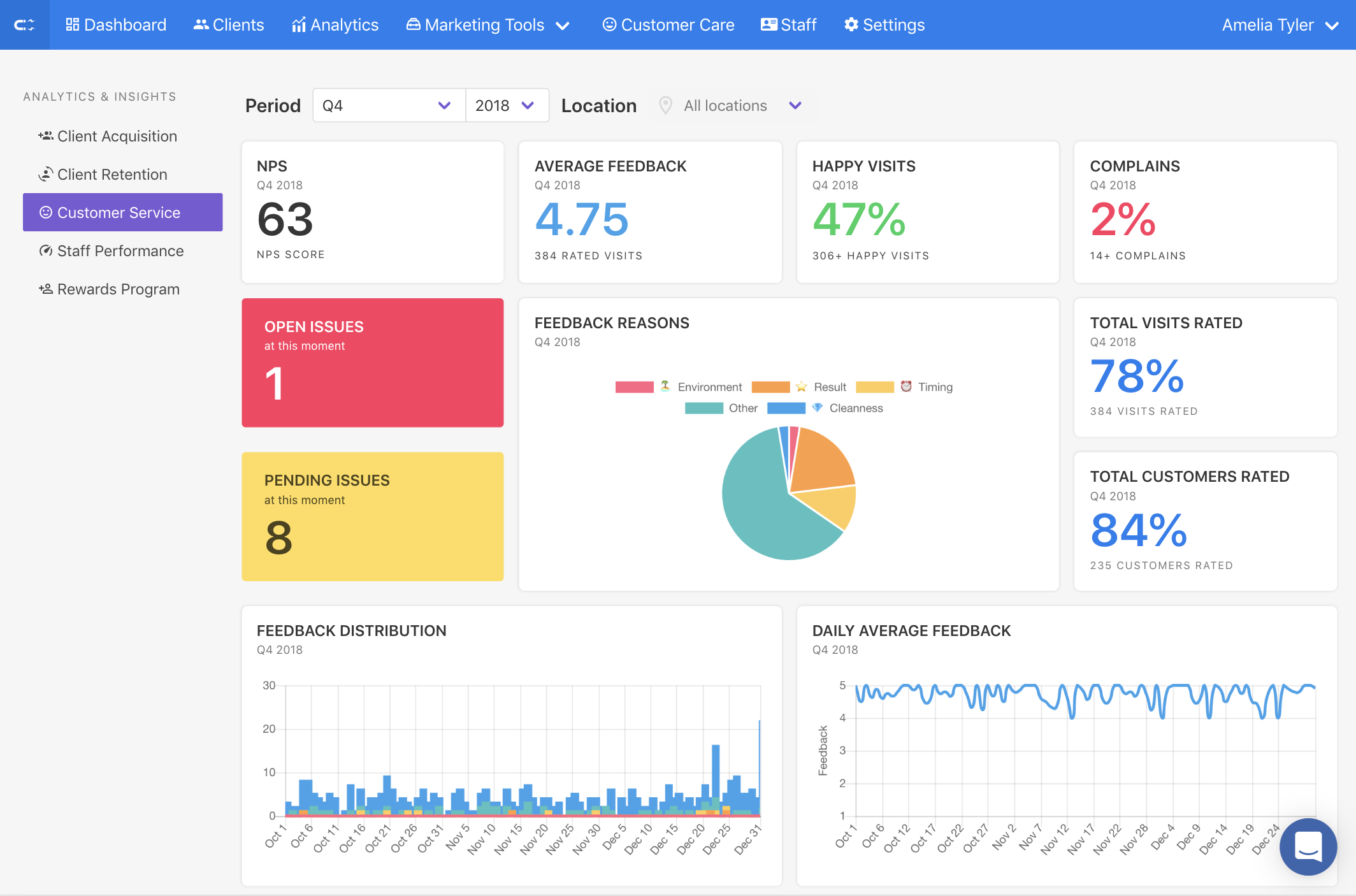This screenshot has height=896, width=1356.
Task: Open the chat support bubble icon
Action: pos(1308,846)
